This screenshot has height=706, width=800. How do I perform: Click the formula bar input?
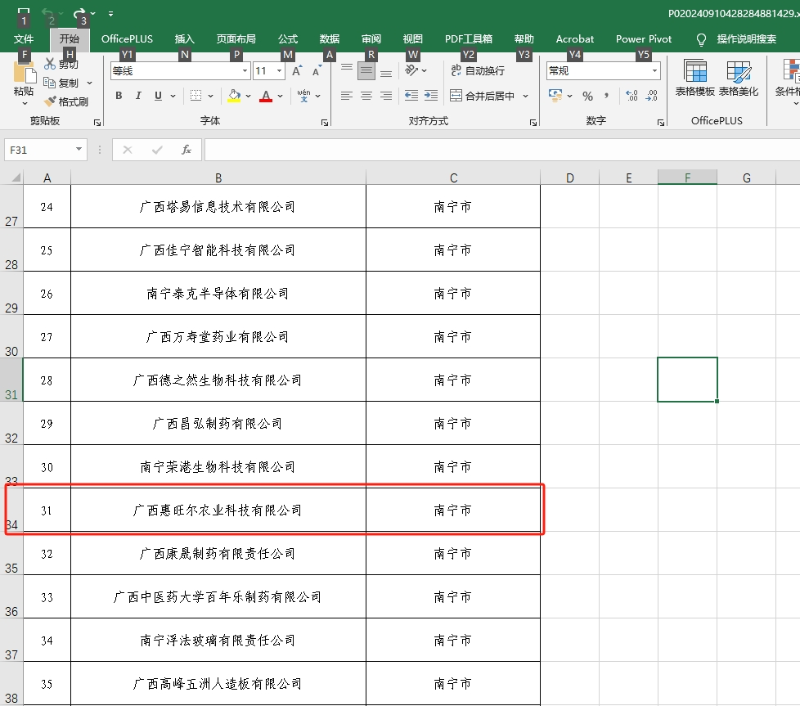pos(502,150)
